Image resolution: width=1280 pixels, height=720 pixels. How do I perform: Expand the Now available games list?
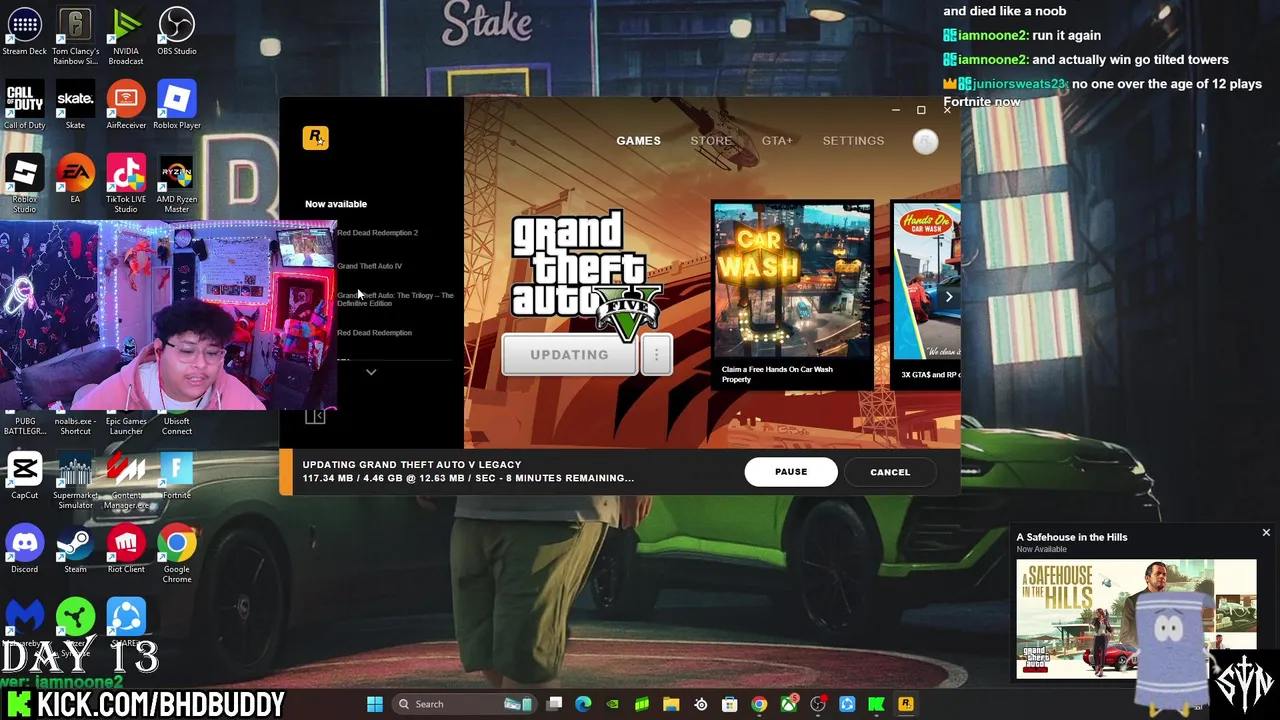[371, 372]
